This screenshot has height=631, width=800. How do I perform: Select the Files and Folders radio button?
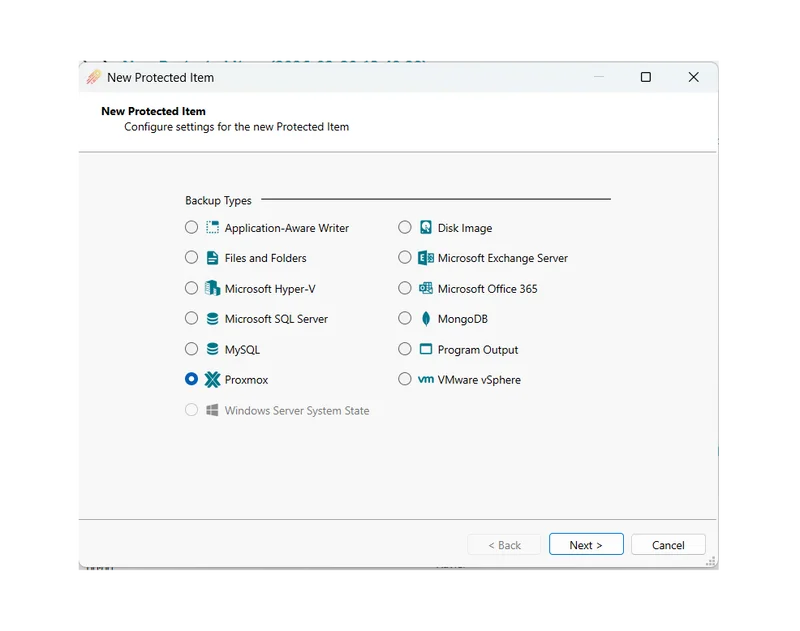click(191, 258)
